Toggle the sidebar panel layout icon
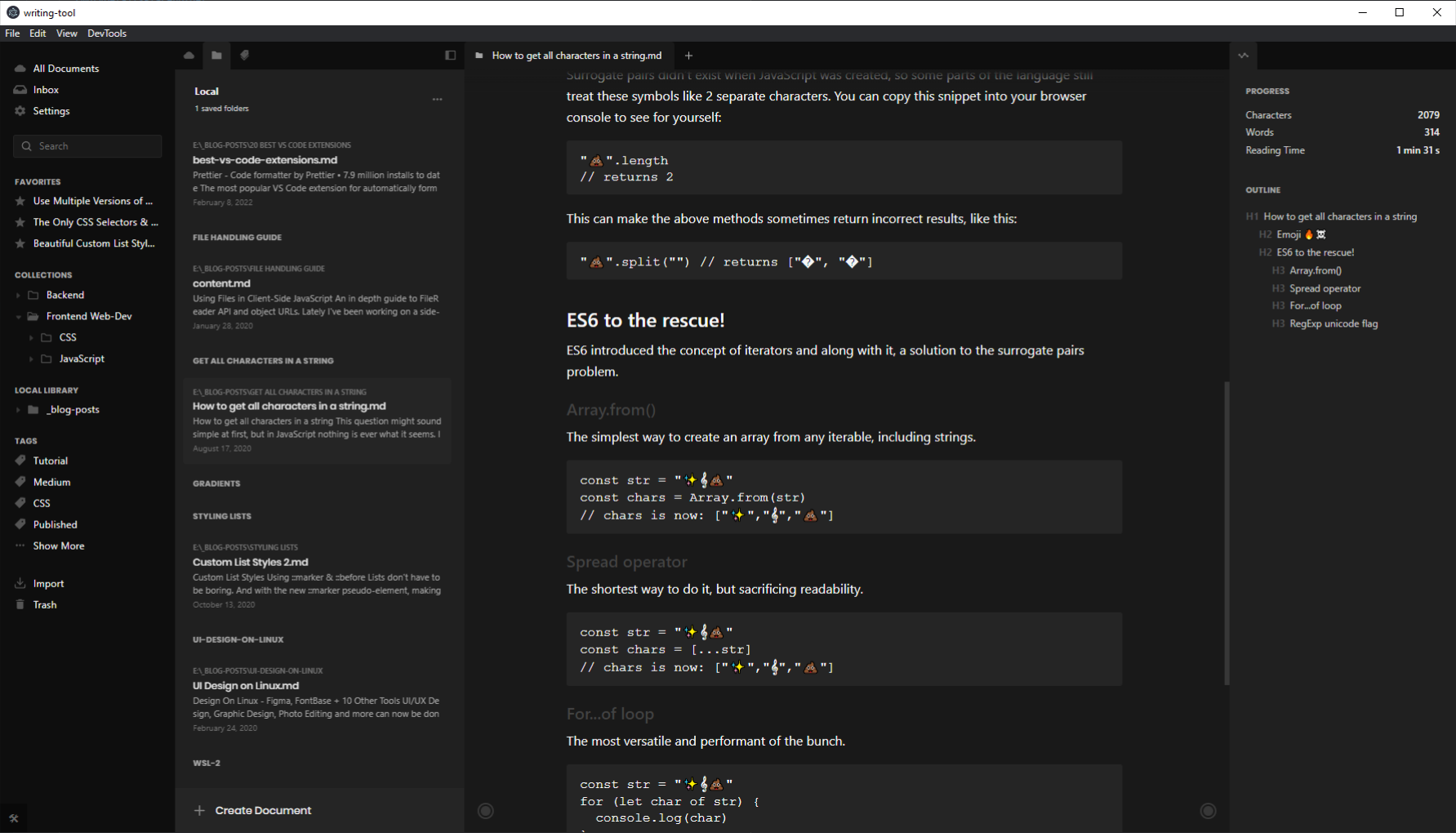This screenshot has width=1456, height=833. (x=450, y=56)
